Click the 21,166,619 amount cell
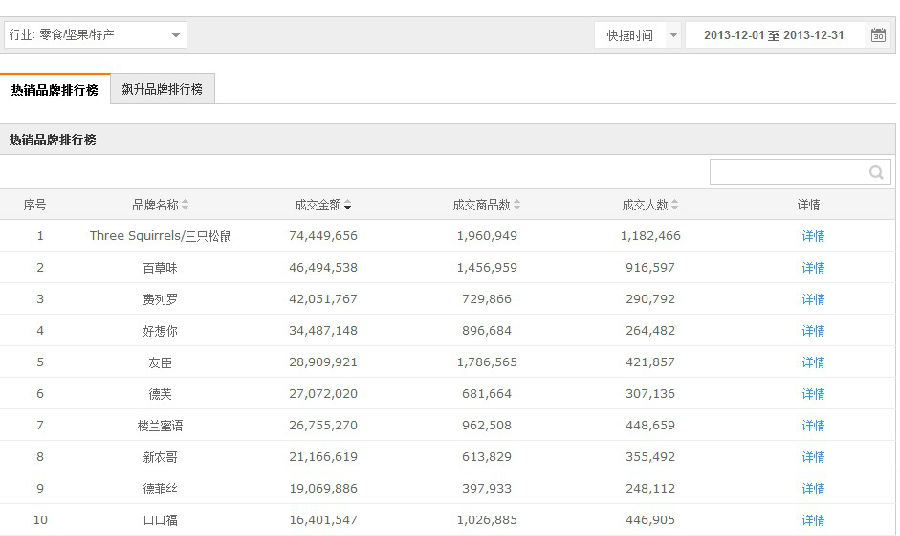900x536 pixels. tap(323, 457)
